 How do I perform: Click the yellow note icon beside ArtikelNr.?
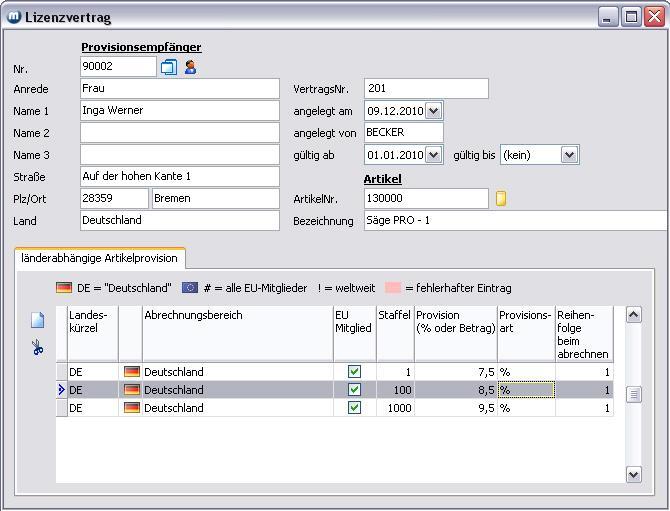[501, 199]
